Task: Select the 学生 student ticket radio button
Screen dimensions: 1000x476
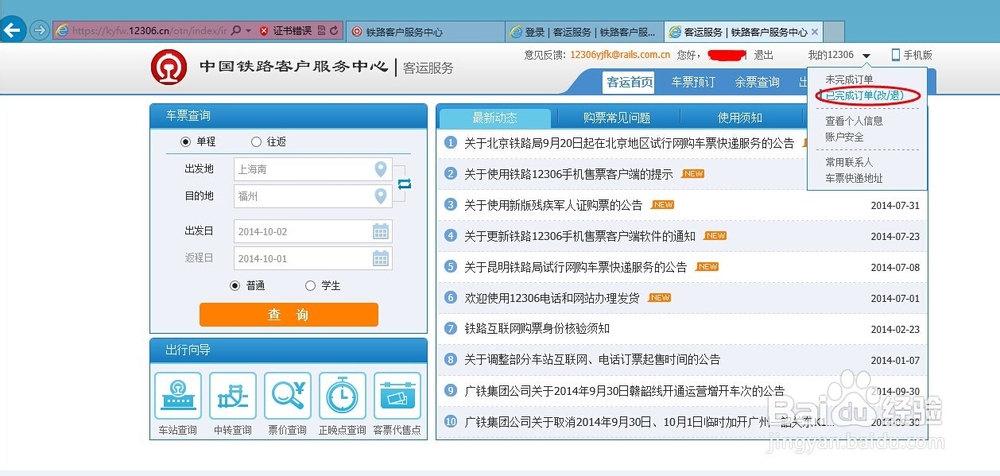Action: pyautogui.click(x=310, y=286)
